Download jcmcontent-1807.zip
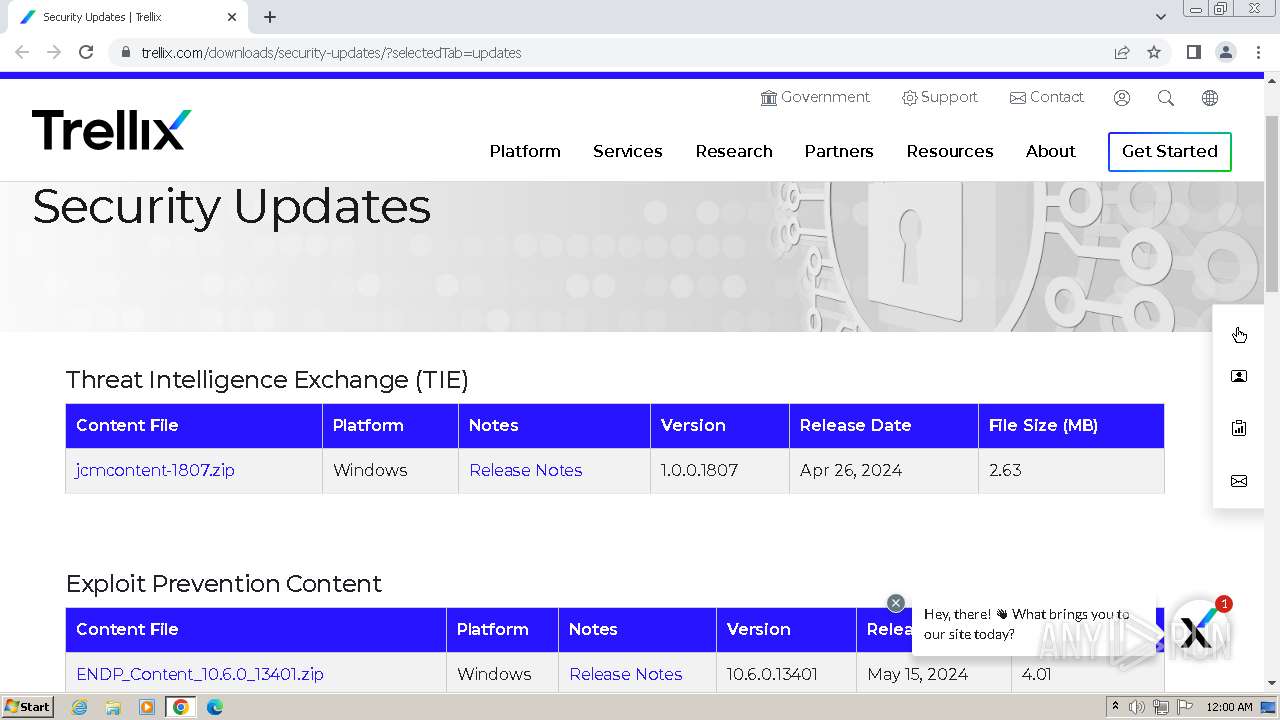Image resolution: width=1280 pixels, height=720 pixels. click(x=155, y=470)
